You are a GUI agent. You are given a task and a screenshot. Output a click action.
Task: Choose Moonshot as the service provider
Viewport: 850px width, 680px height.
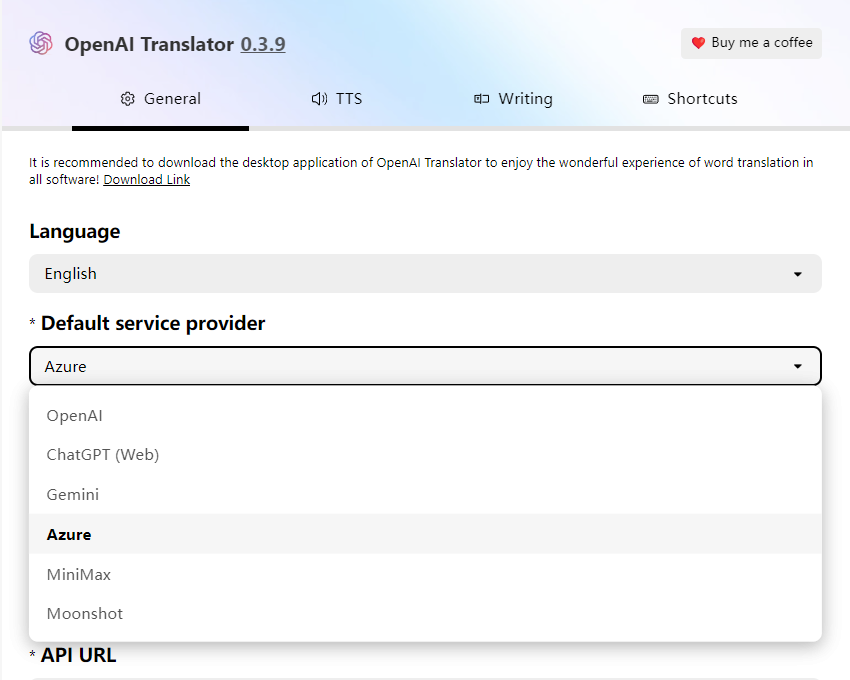tap(85, 614)
